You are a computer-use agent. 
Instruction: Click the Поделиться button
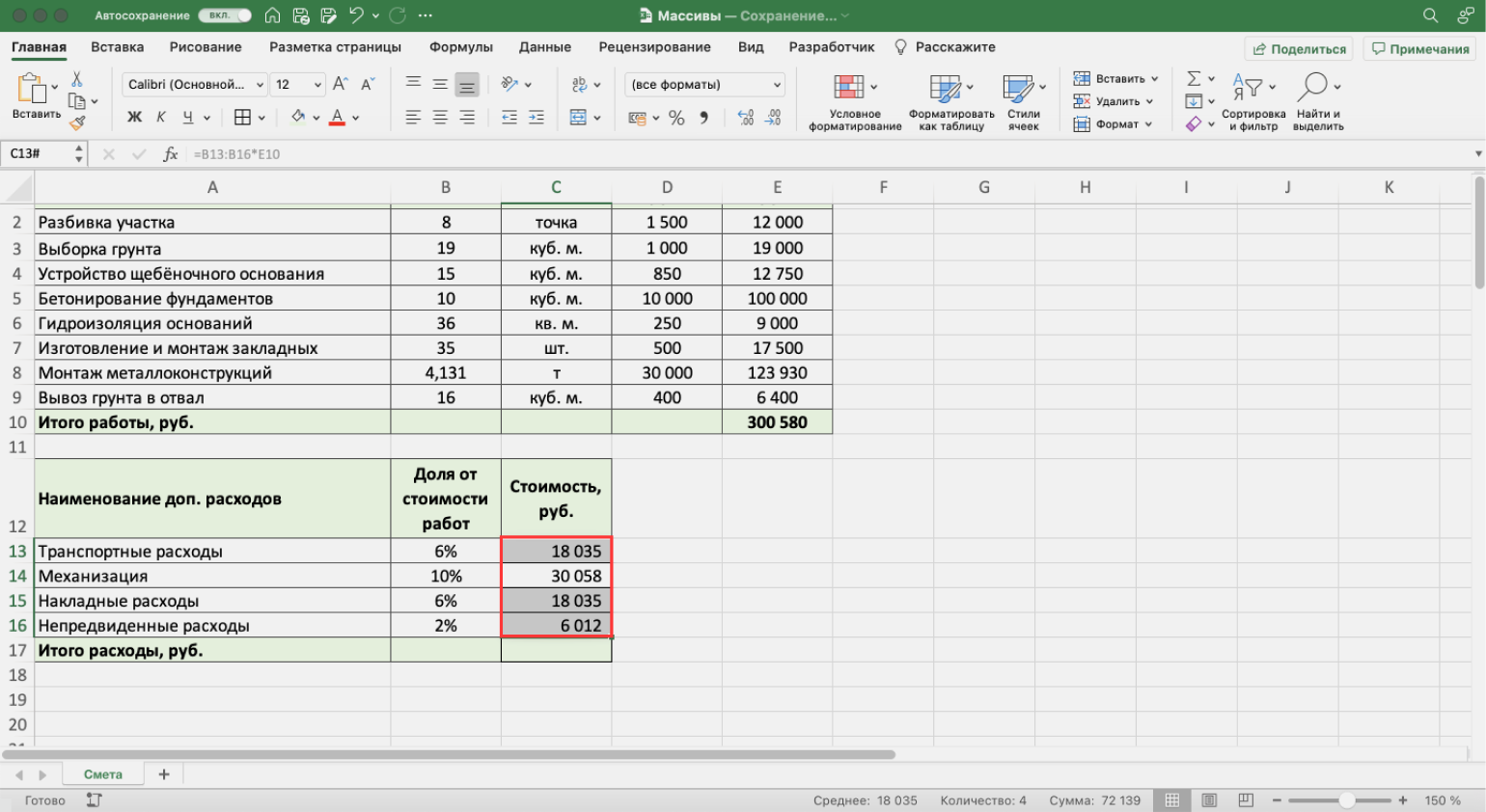[x=1299, y=49]
